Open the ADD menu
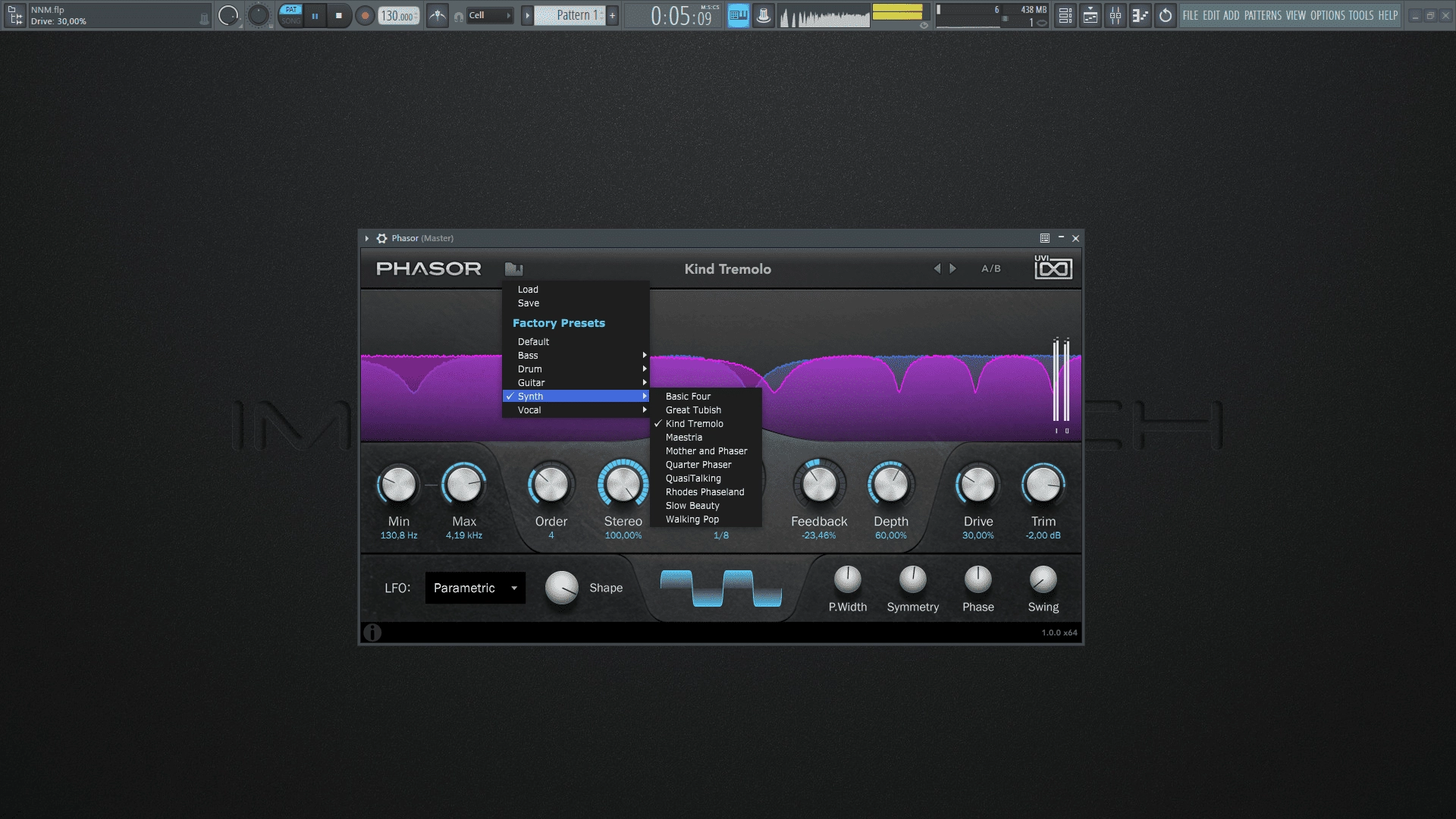The width and height of the screenshot is (1456, 819). coord(1232,15)
